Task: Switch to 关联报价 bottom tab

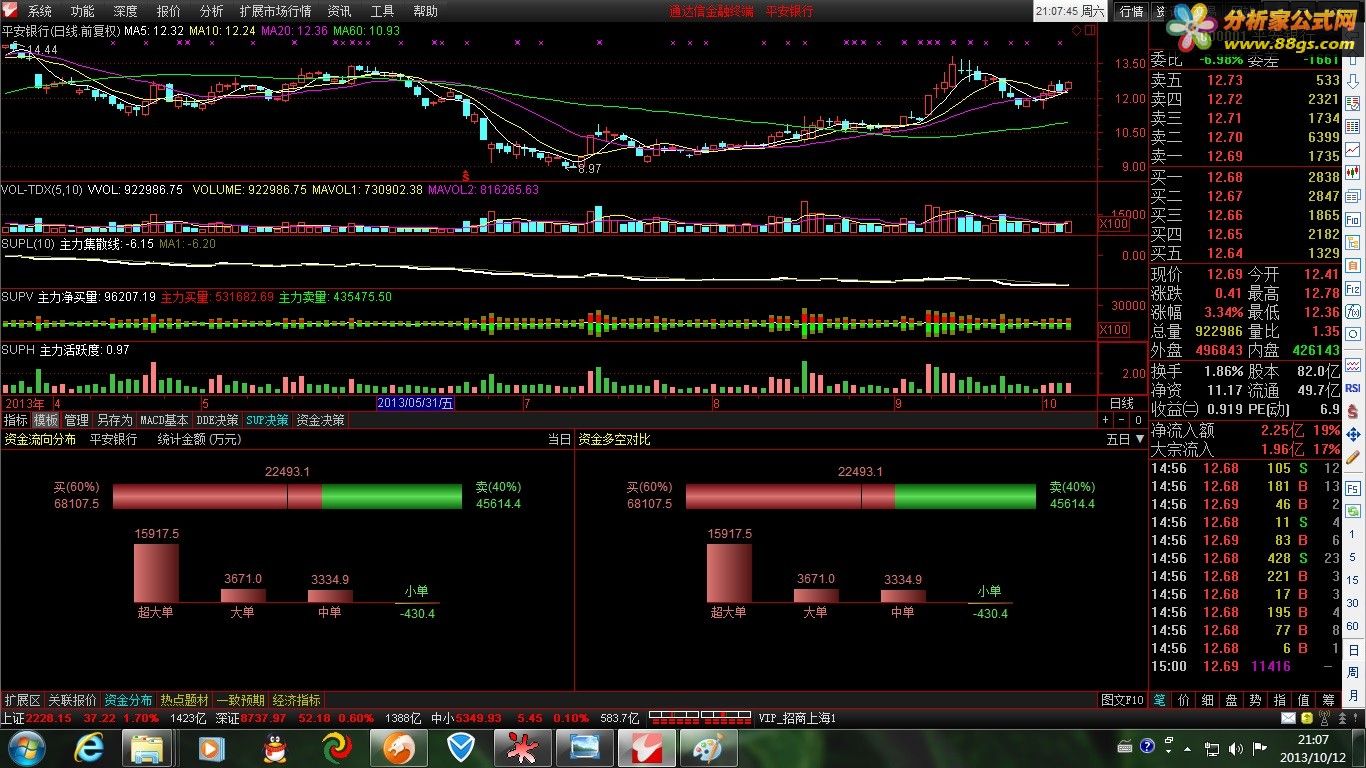Action: click(x=73, y=700)
